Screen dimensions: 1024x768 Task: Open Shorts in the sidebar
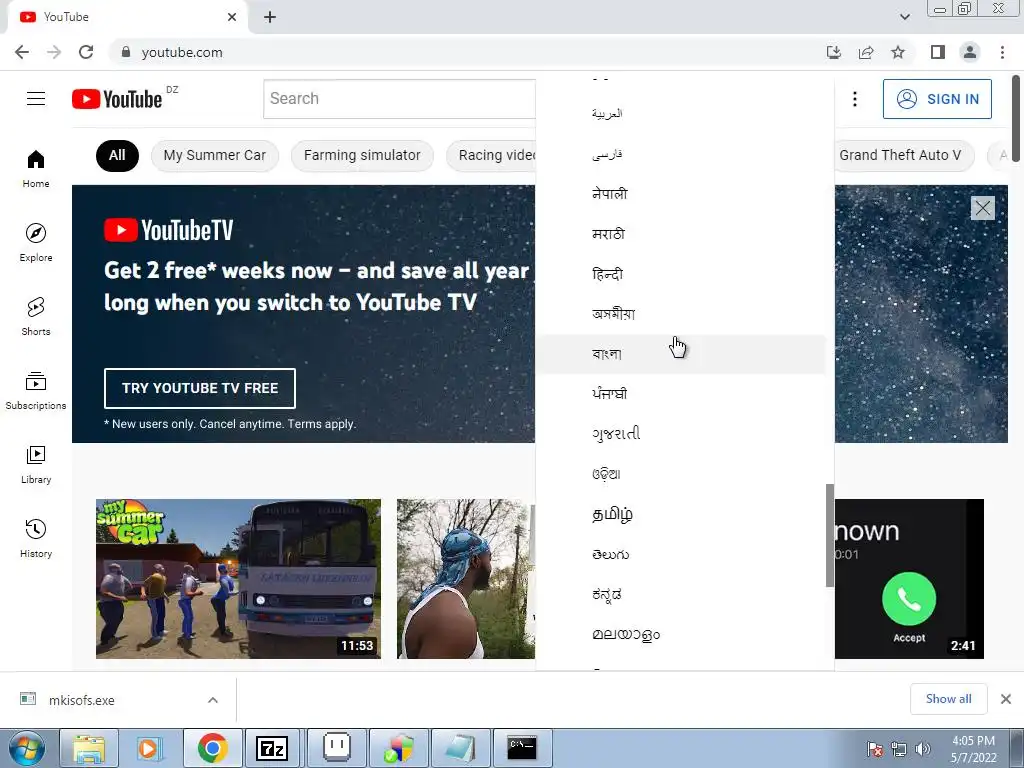[x=36, y=316]
